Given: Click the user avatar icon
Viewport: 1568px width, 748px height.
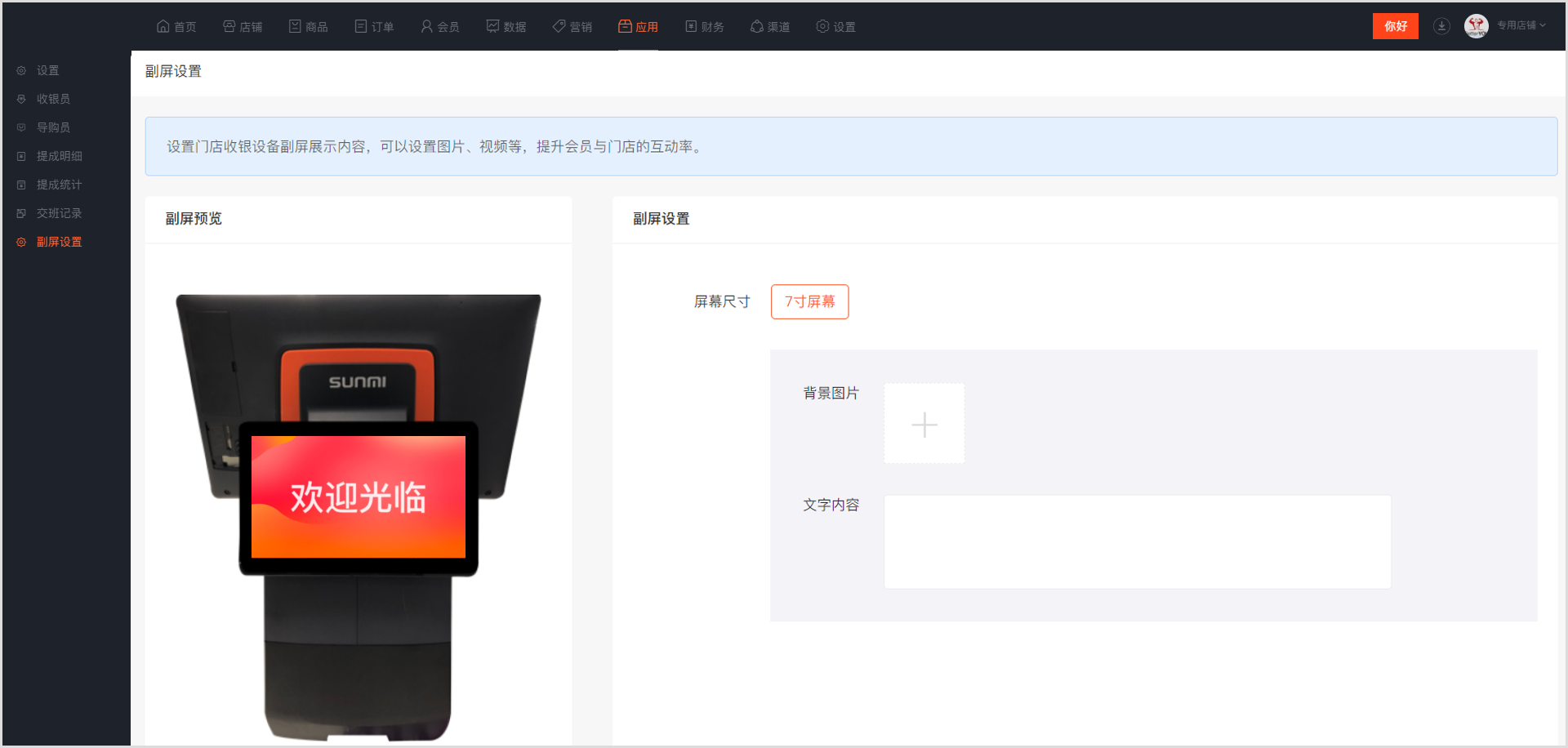Looking at the screenshot, I should click(x=1476, y=26).
